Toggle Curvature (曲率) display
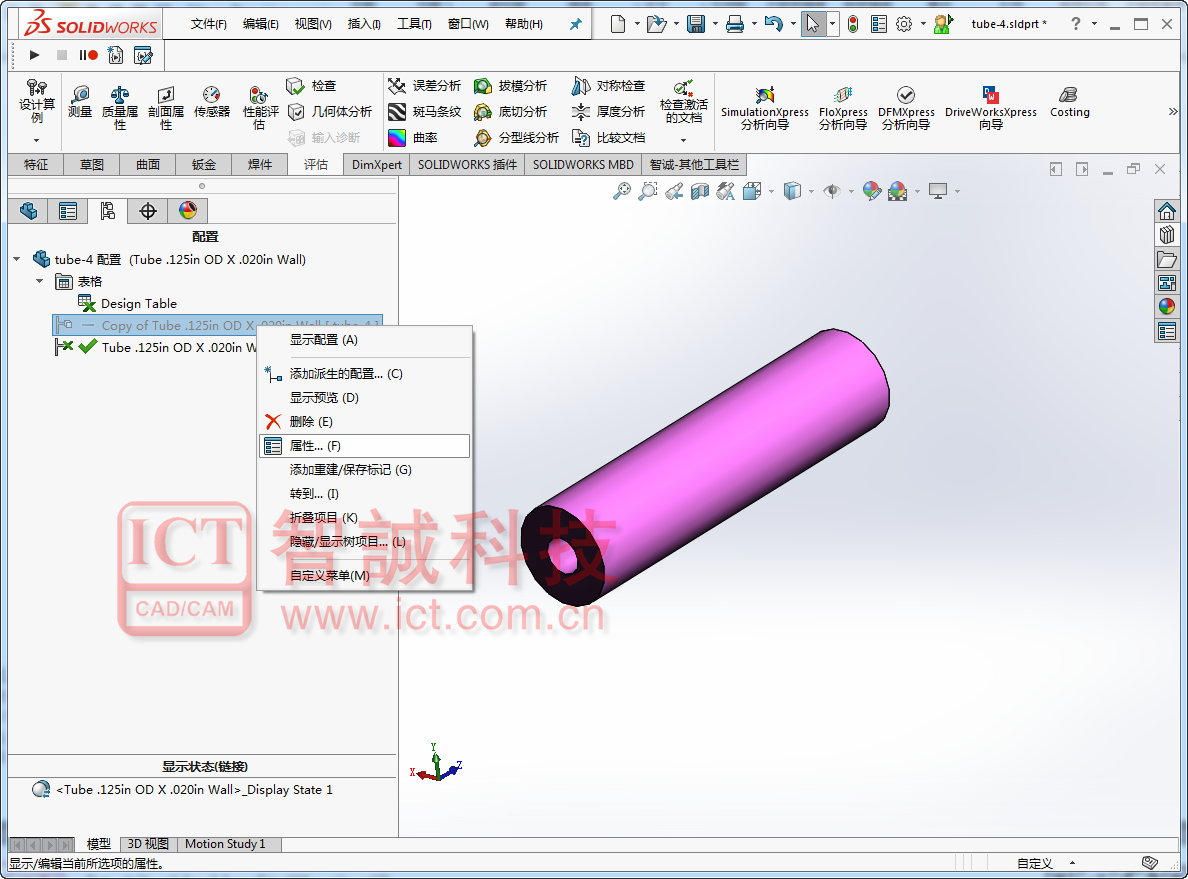The width and height of the screenshot is (1188, 879). [413, 138]
